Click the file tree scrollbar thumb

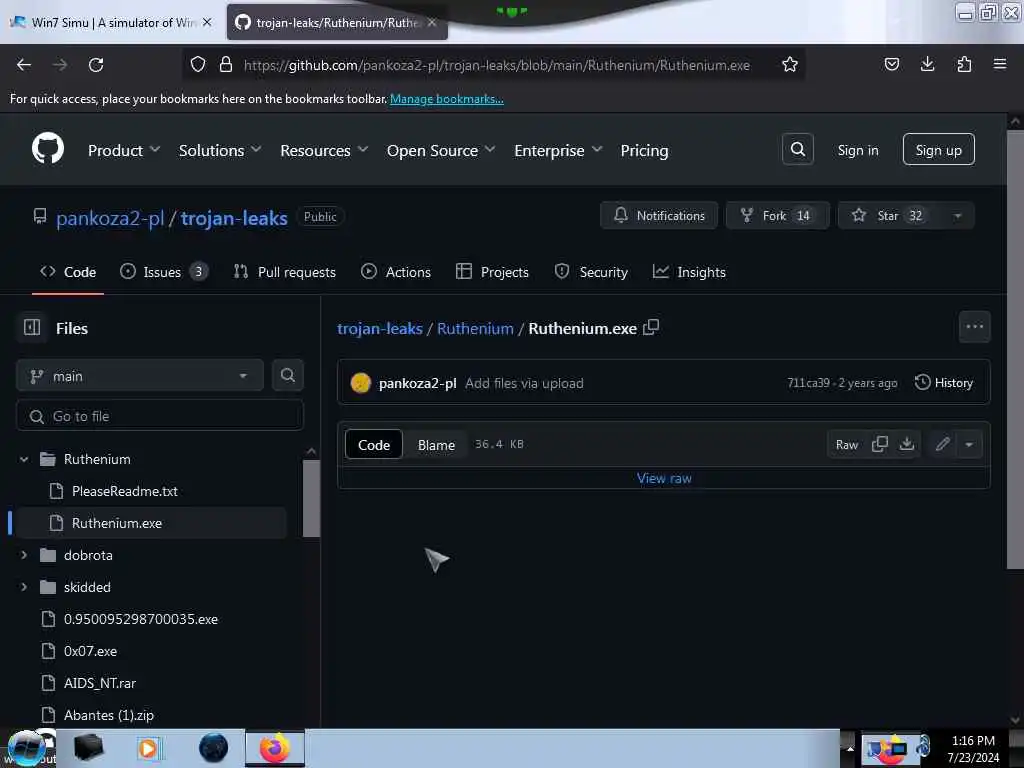(x=312, y=498)
